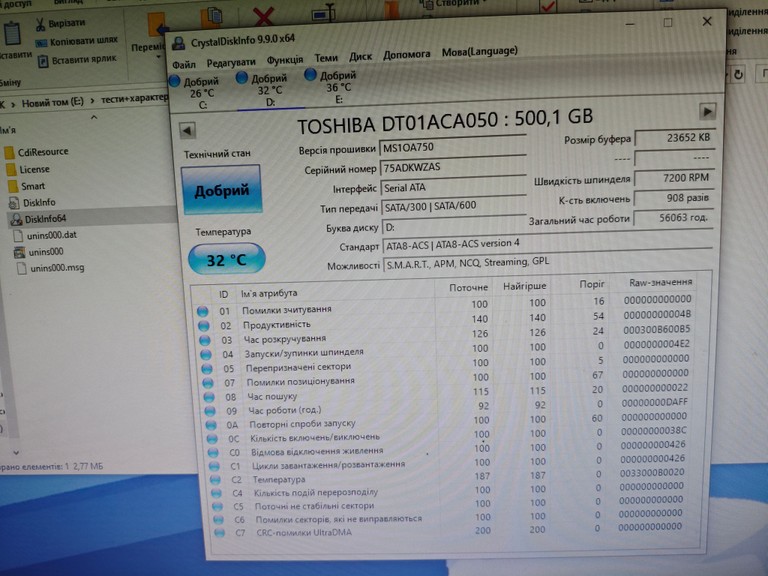Viewport: 768px width, 576px height.
Task: Click the transfer mode field SATA/300 | SATA/600
Action: (x=454, y=206)
